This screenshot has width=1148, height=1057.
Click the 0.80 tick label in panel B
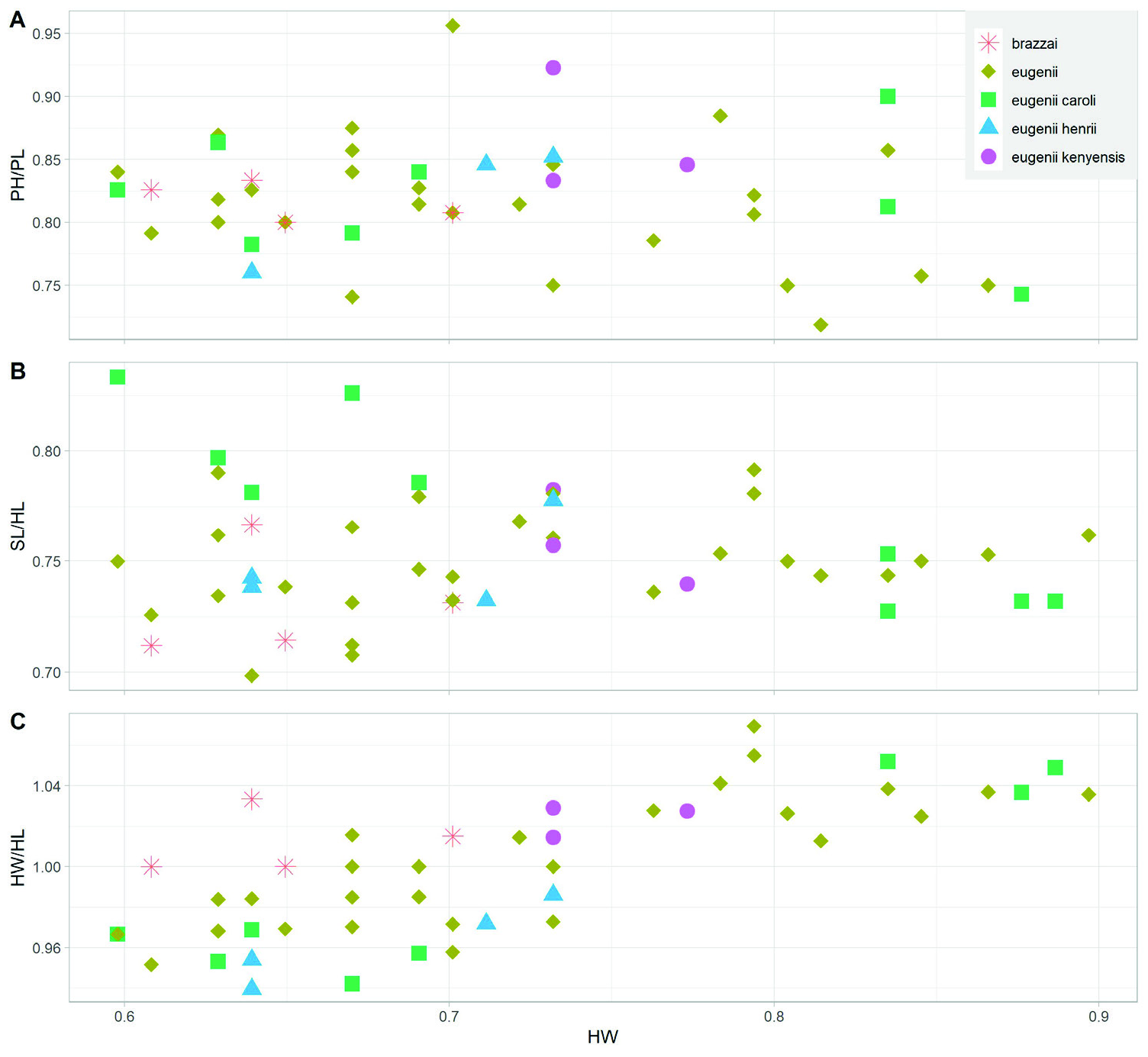47,451
